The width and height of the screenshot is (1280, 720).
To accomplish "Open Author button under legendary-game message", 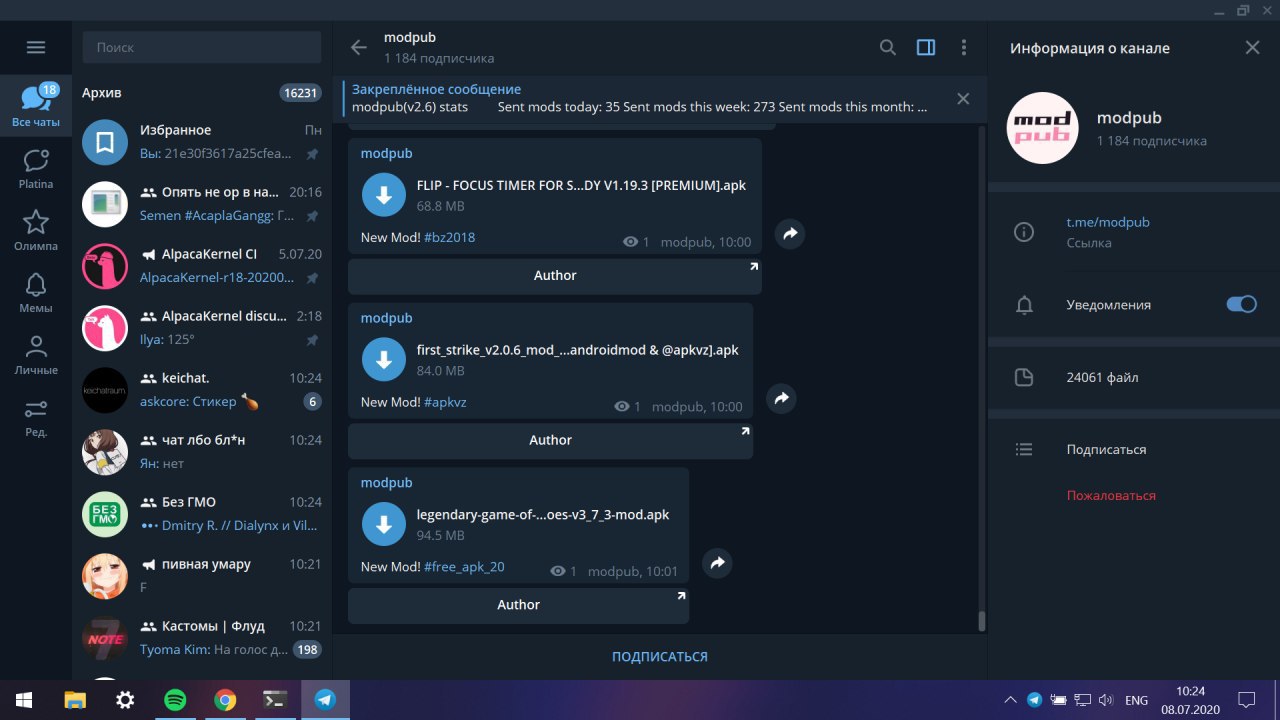I will tap(518, 605).
